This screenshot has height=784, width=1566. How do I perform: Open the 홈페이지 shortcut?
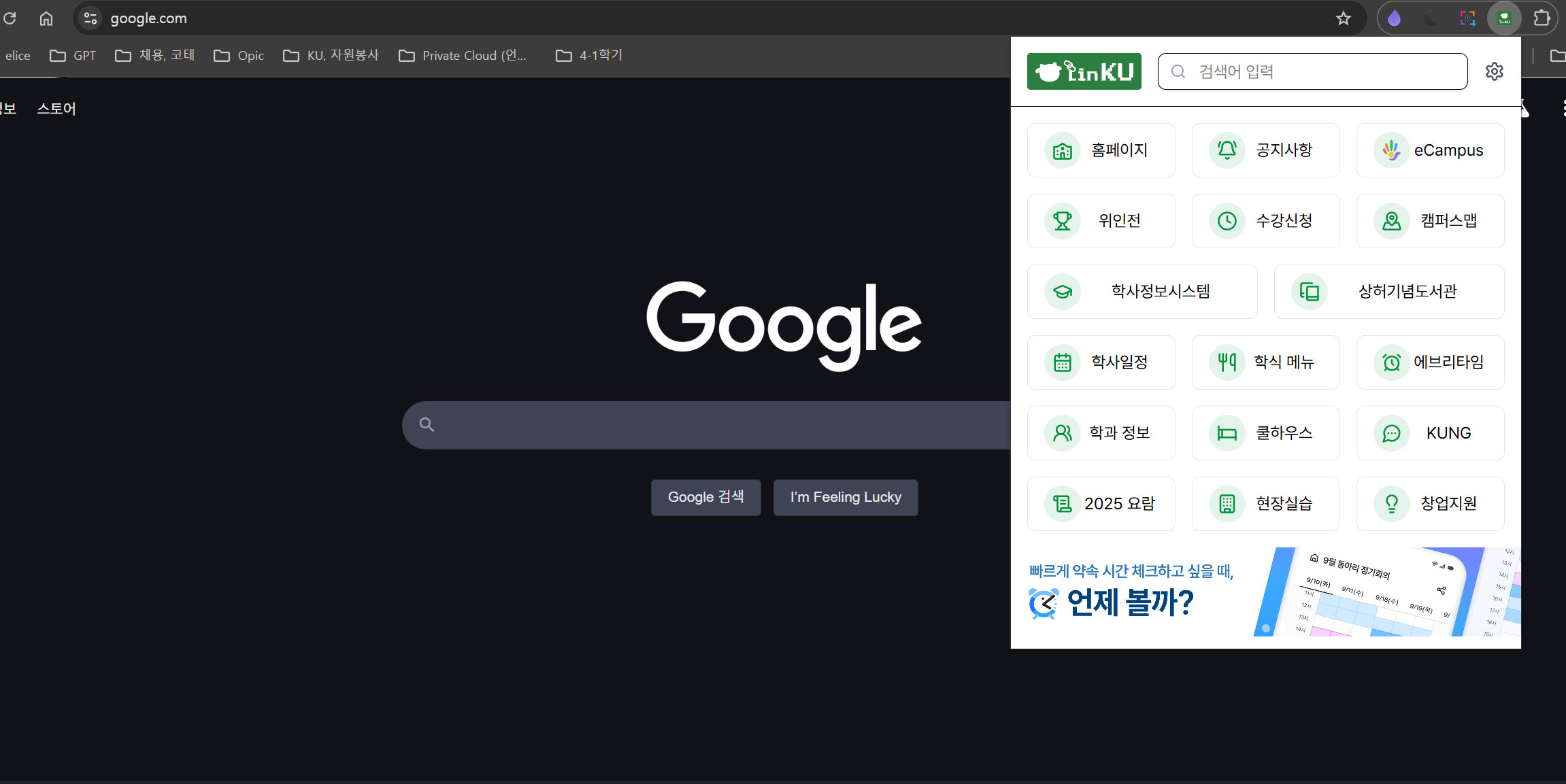1101,150
